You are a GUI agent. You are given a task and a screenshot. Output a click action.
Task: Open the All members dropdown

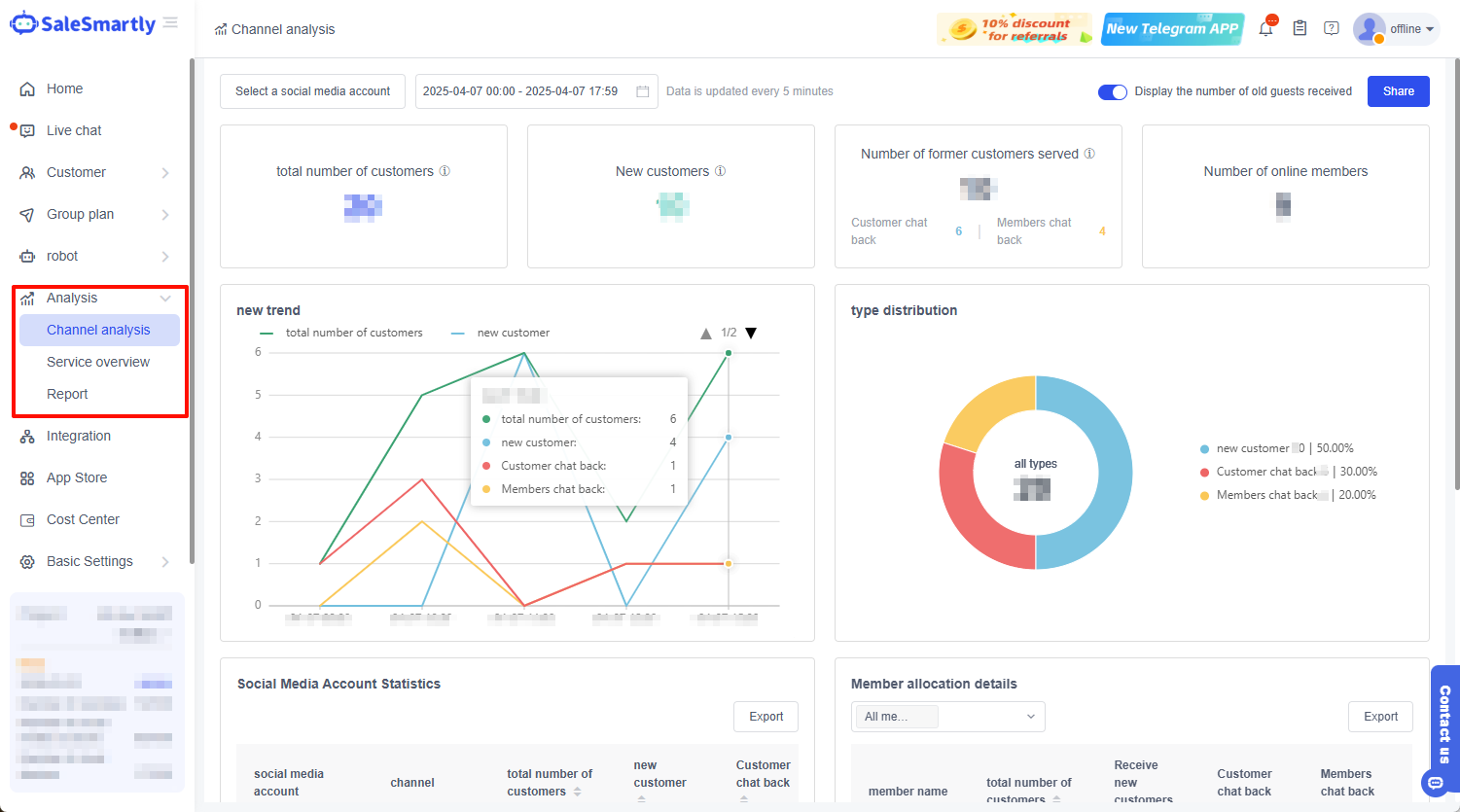[x=947, y=717]
